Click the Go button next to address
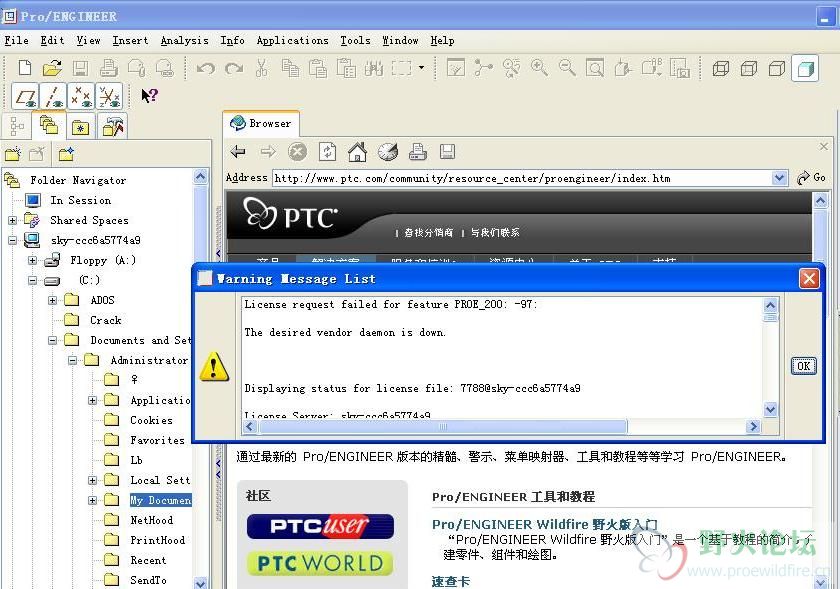 (811, 177)
